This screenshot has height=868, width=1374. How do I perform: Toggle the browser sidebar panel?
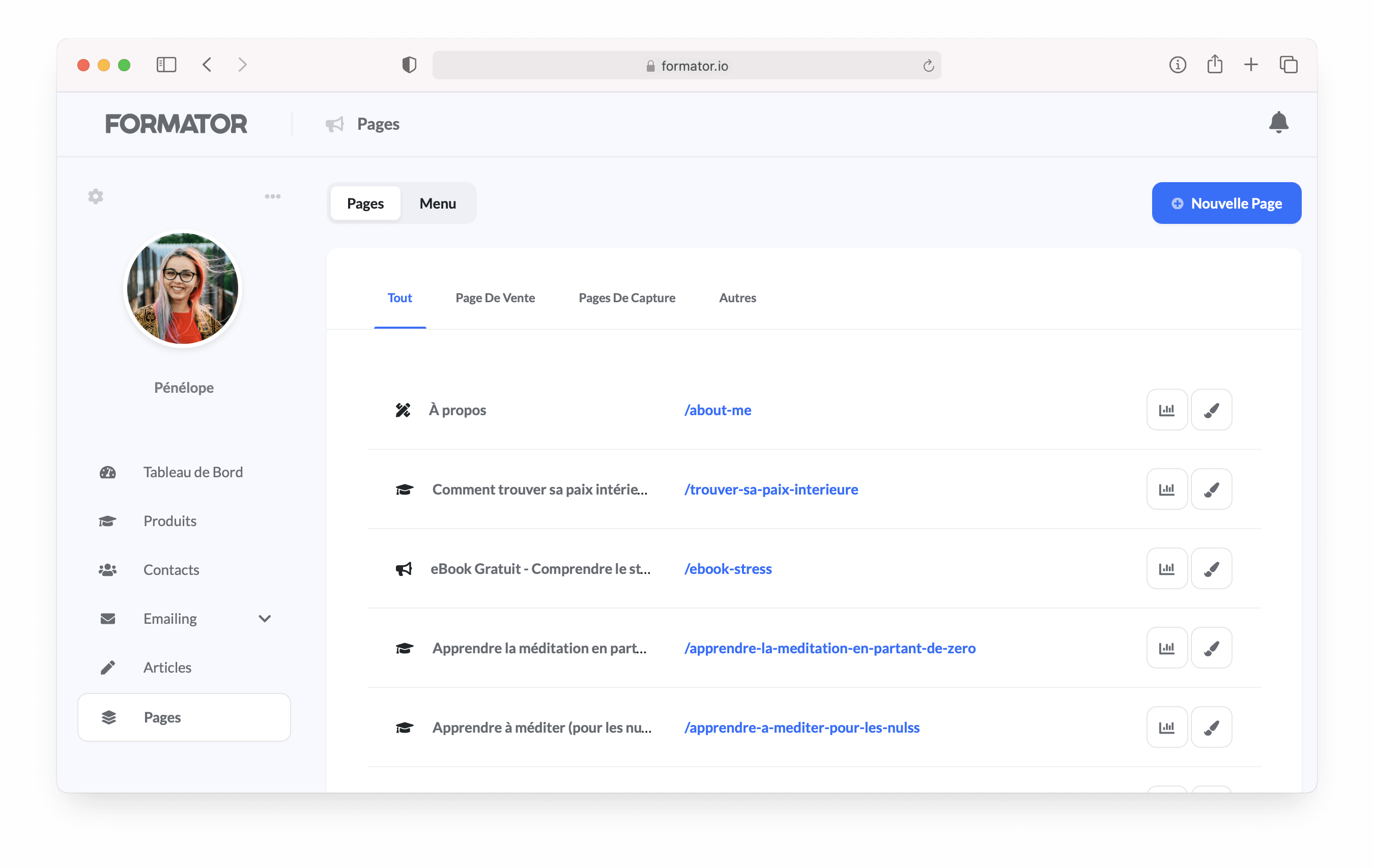coord(165,65)
